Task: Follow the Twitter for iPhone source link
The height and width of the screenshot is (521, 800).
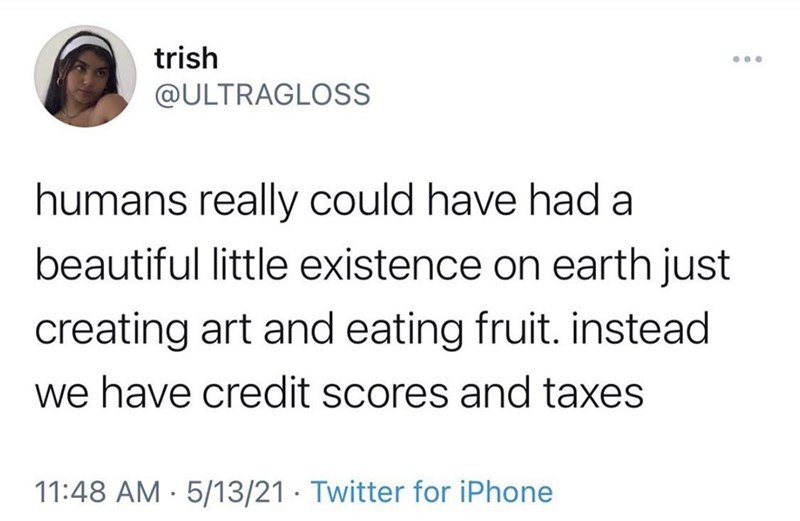Action: [432, 491]
